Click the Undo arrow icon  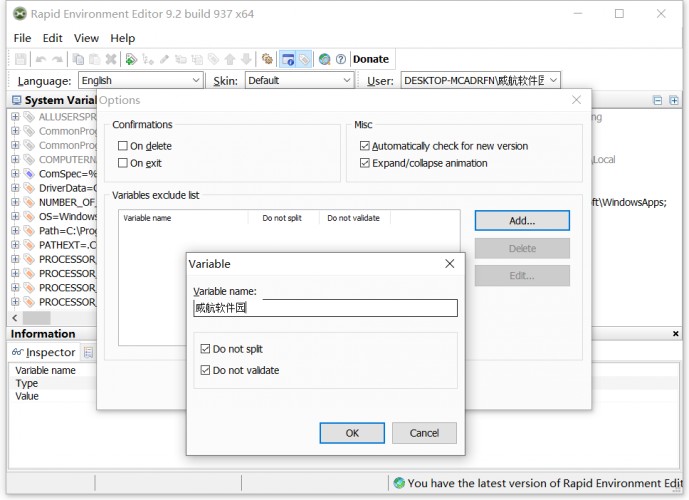(x=41, y=59)
